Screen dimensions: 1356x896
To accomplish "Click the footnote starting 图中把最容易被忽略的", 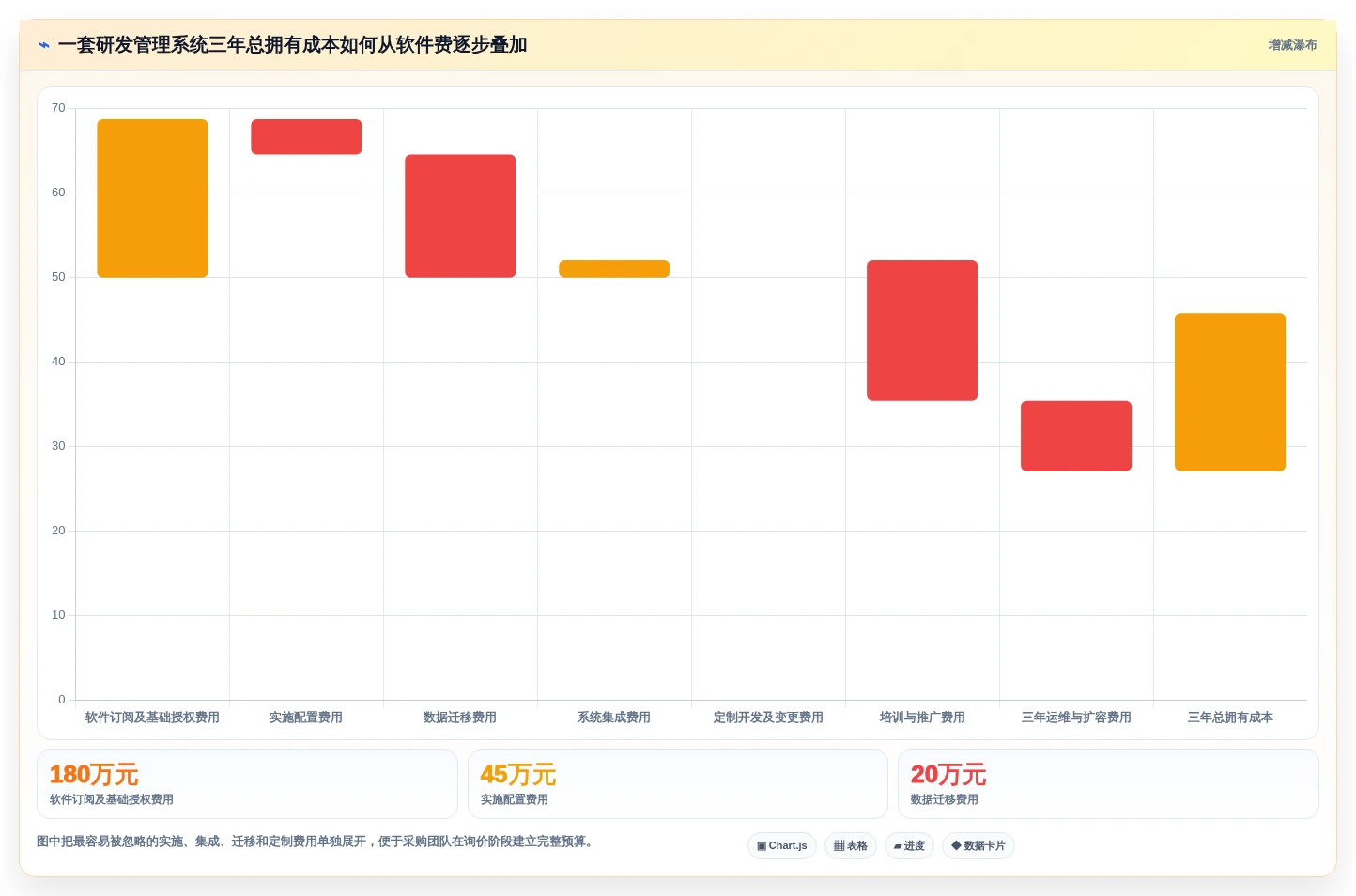I will tap(316, 842).
